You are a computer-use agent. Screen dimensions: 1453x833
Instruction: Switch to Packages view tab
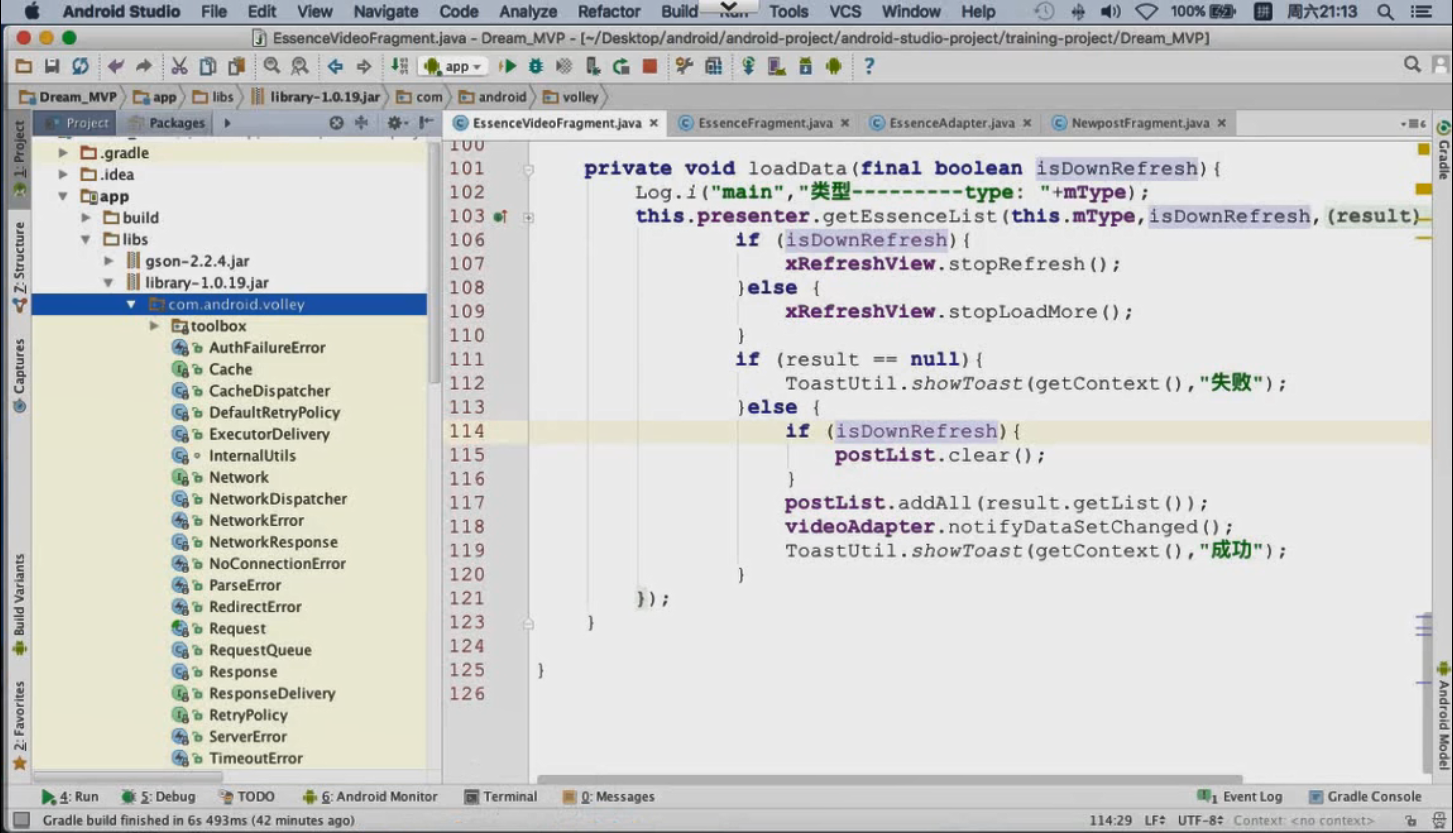point(166,123)
